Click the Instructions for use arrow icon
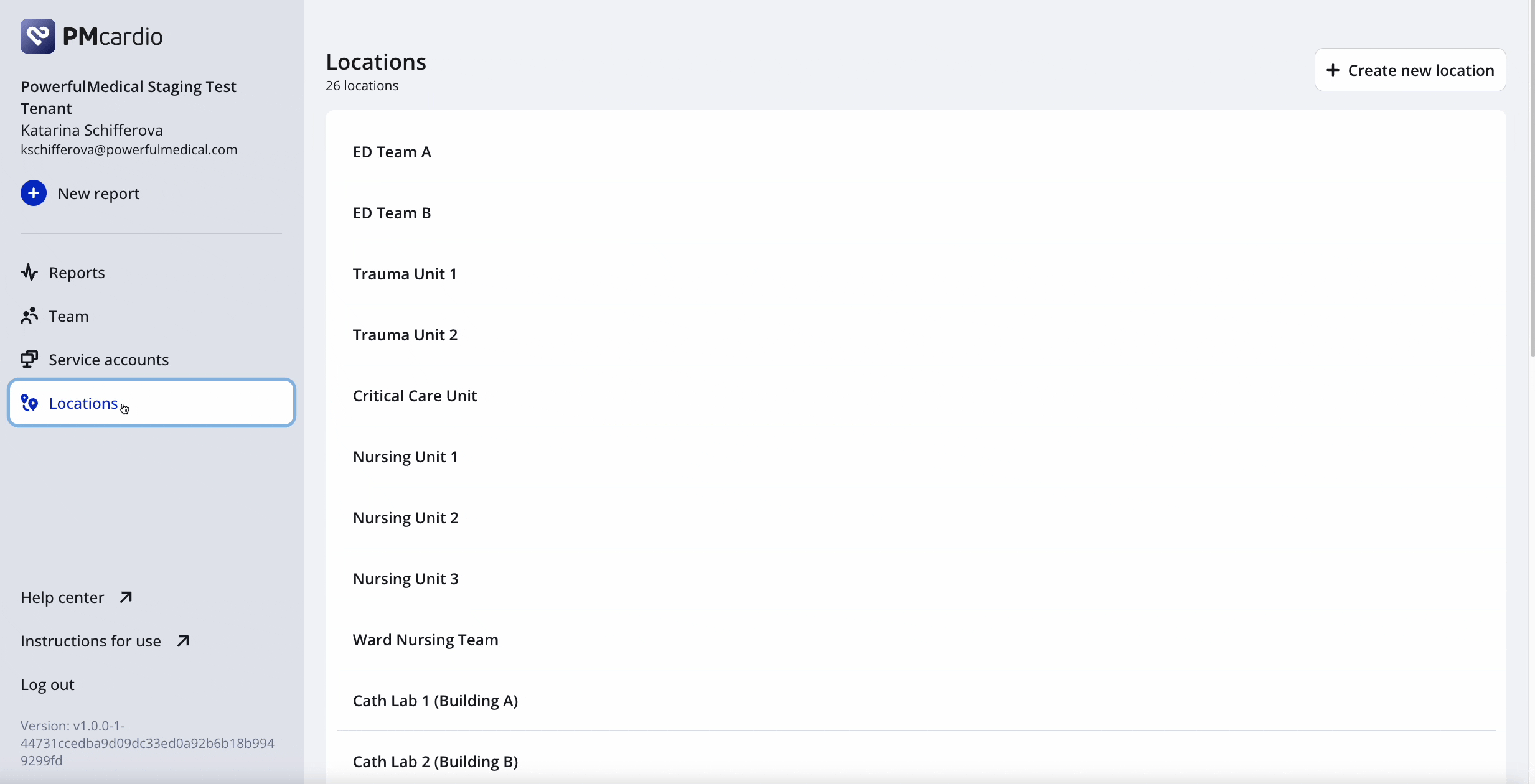1535x784 pixels. click(182, 641)
